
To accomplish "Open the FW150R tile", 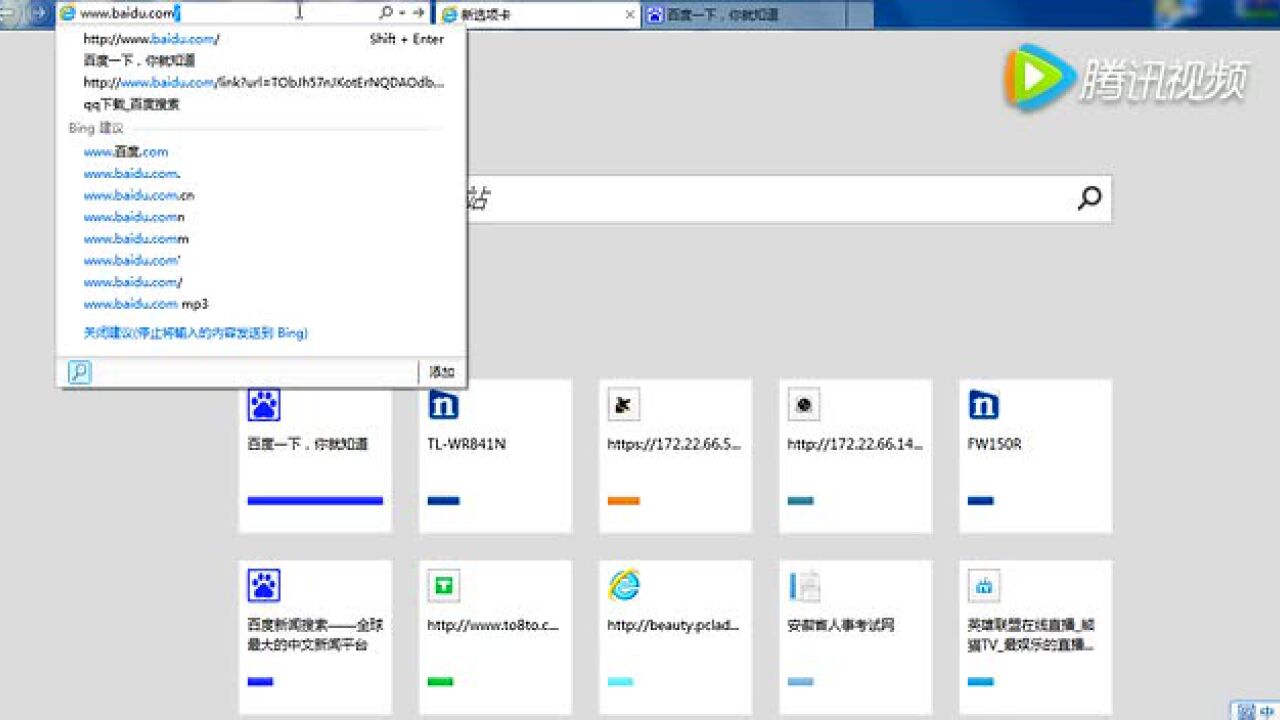I will click(1035, 455).
